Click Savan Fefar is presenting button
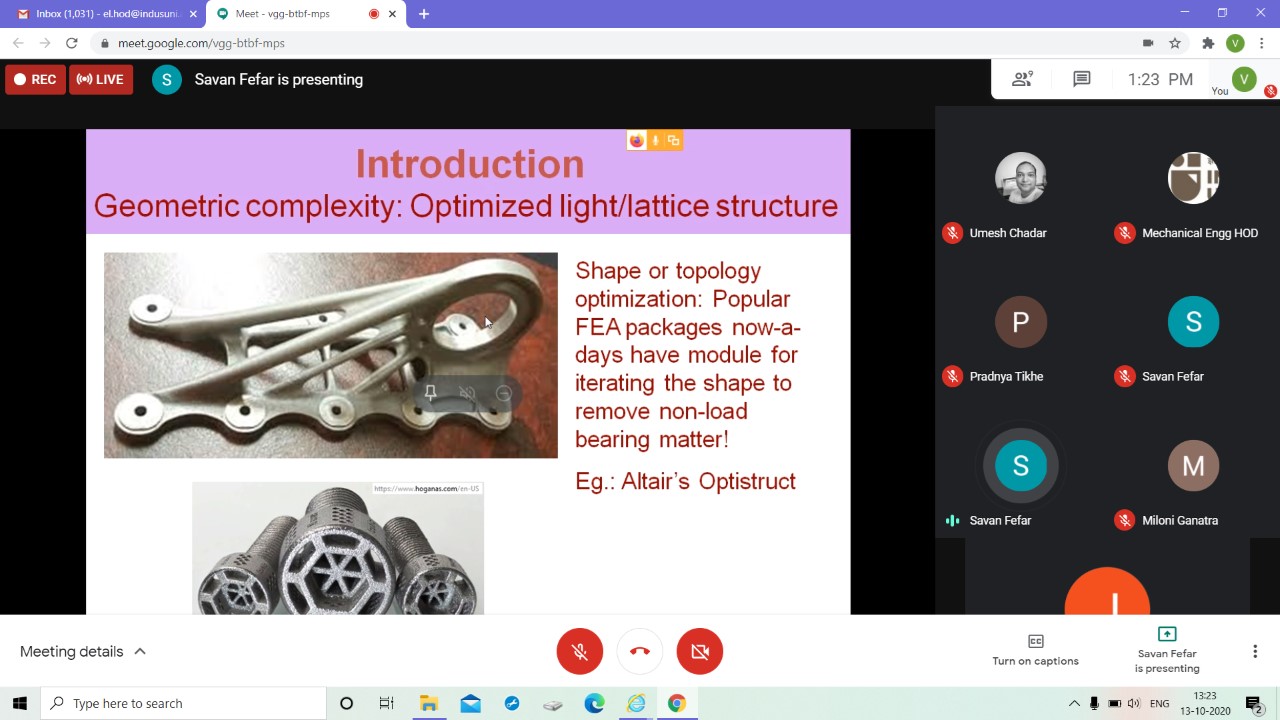The image size is (1280, 720). click(x=1166, y=650)
